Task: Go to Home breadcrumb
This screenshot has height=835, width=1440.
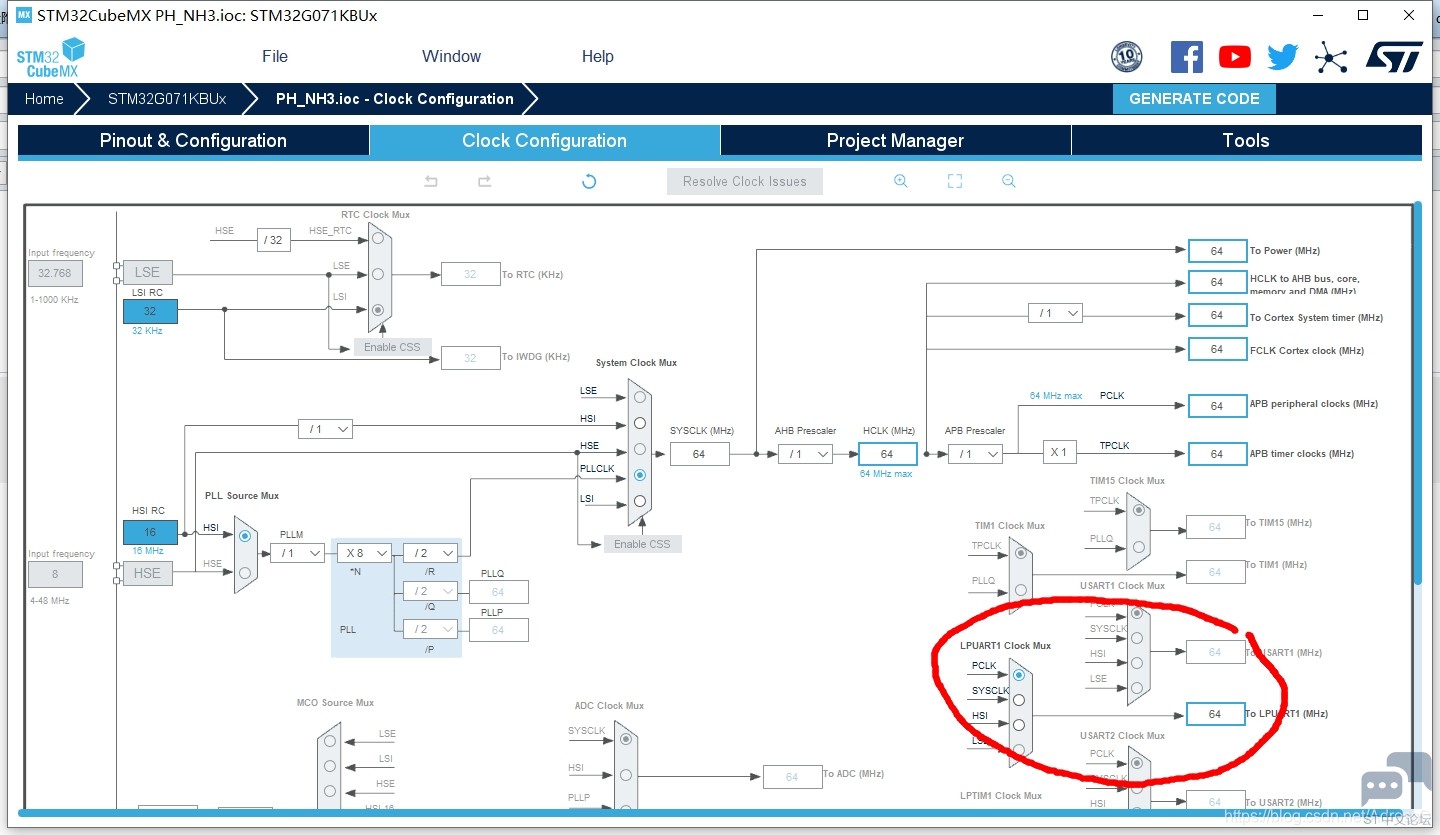Action: click(44, 99)
